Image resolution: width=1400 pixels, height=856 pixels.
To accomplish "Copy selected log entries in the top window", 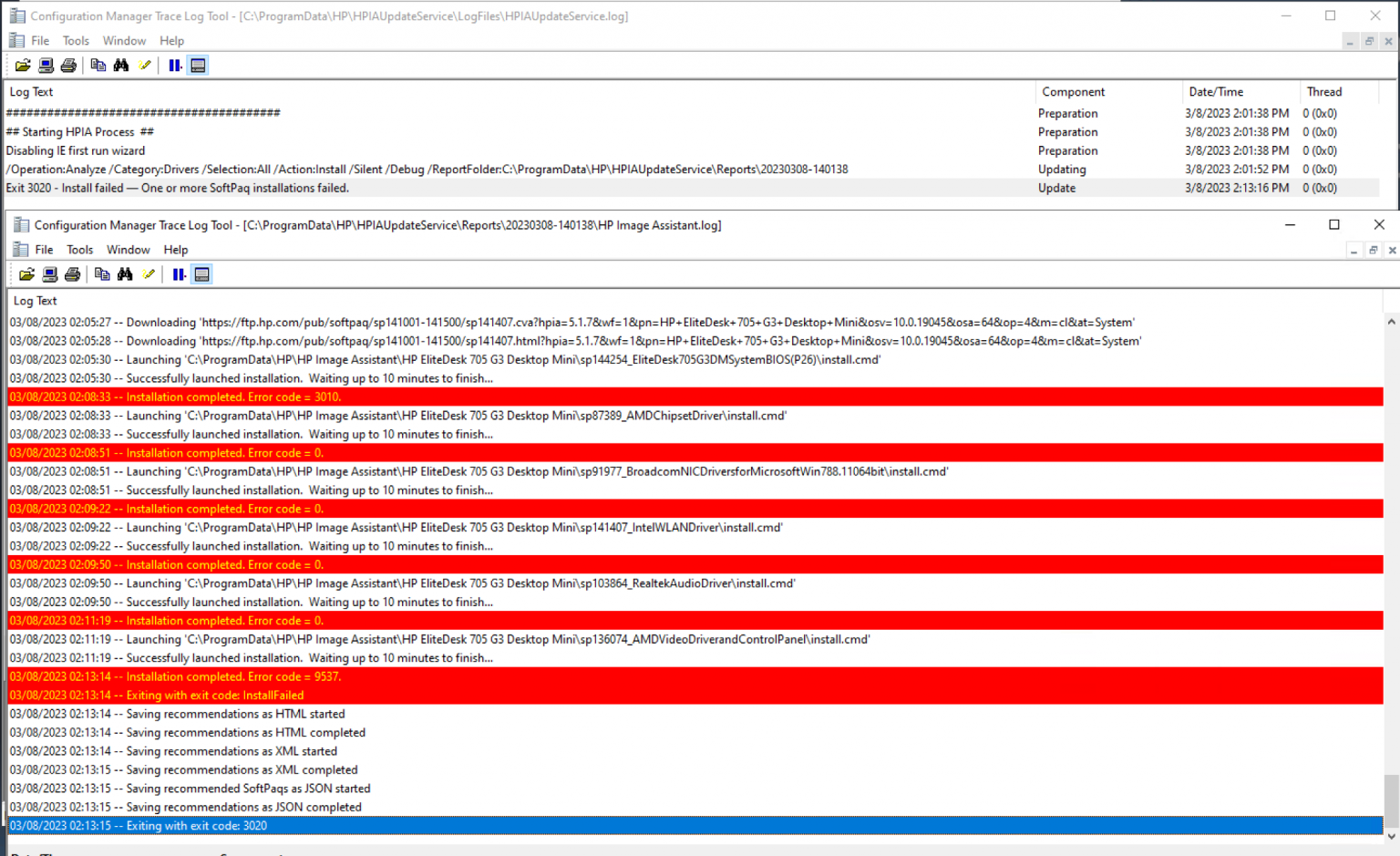I will [x=98, y=65].
